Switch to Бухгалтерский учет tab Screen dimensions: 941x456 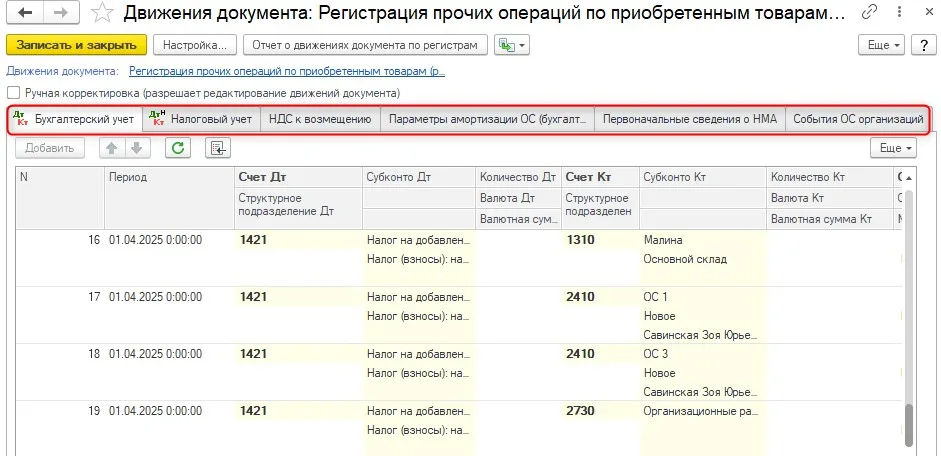coord(76,119)
